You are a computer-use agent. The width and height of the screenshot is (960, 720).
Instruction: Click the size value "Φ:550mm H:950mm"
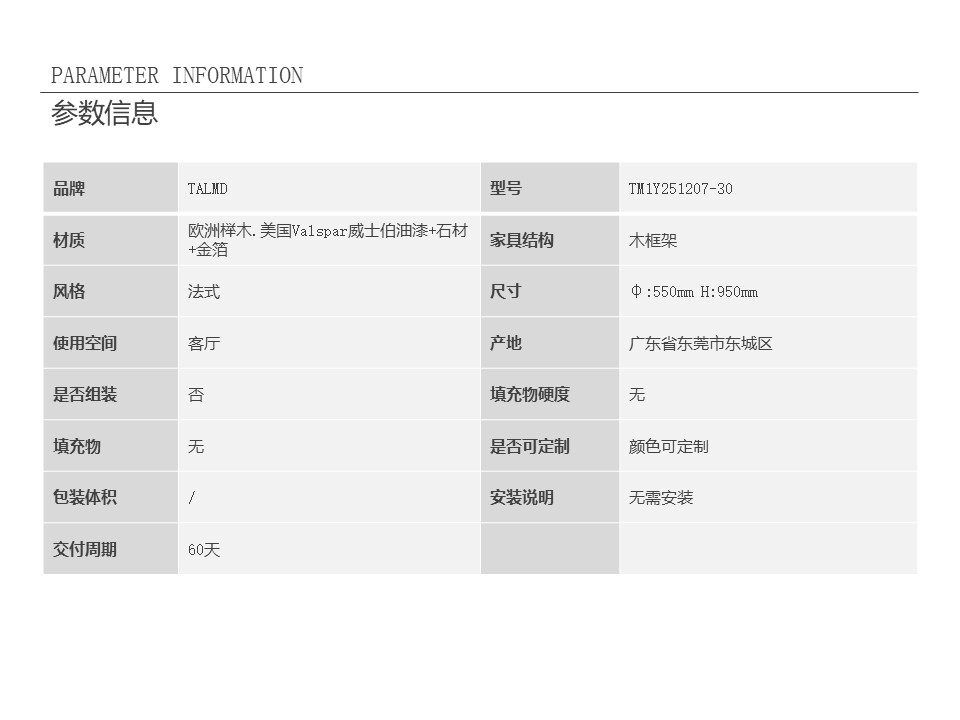693,292
